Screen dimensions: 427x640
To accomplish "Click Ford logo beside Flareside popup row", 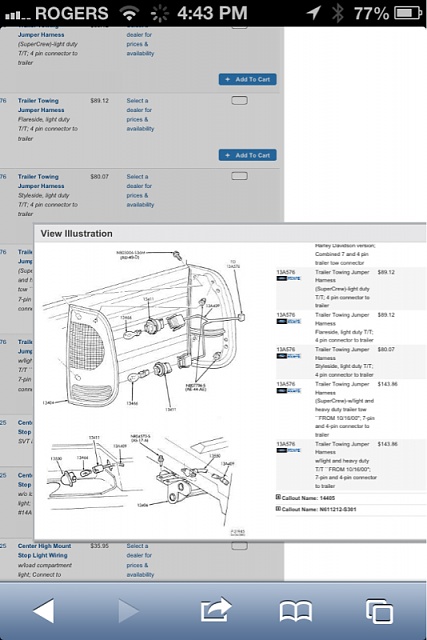I will click(x=288, y=321).
